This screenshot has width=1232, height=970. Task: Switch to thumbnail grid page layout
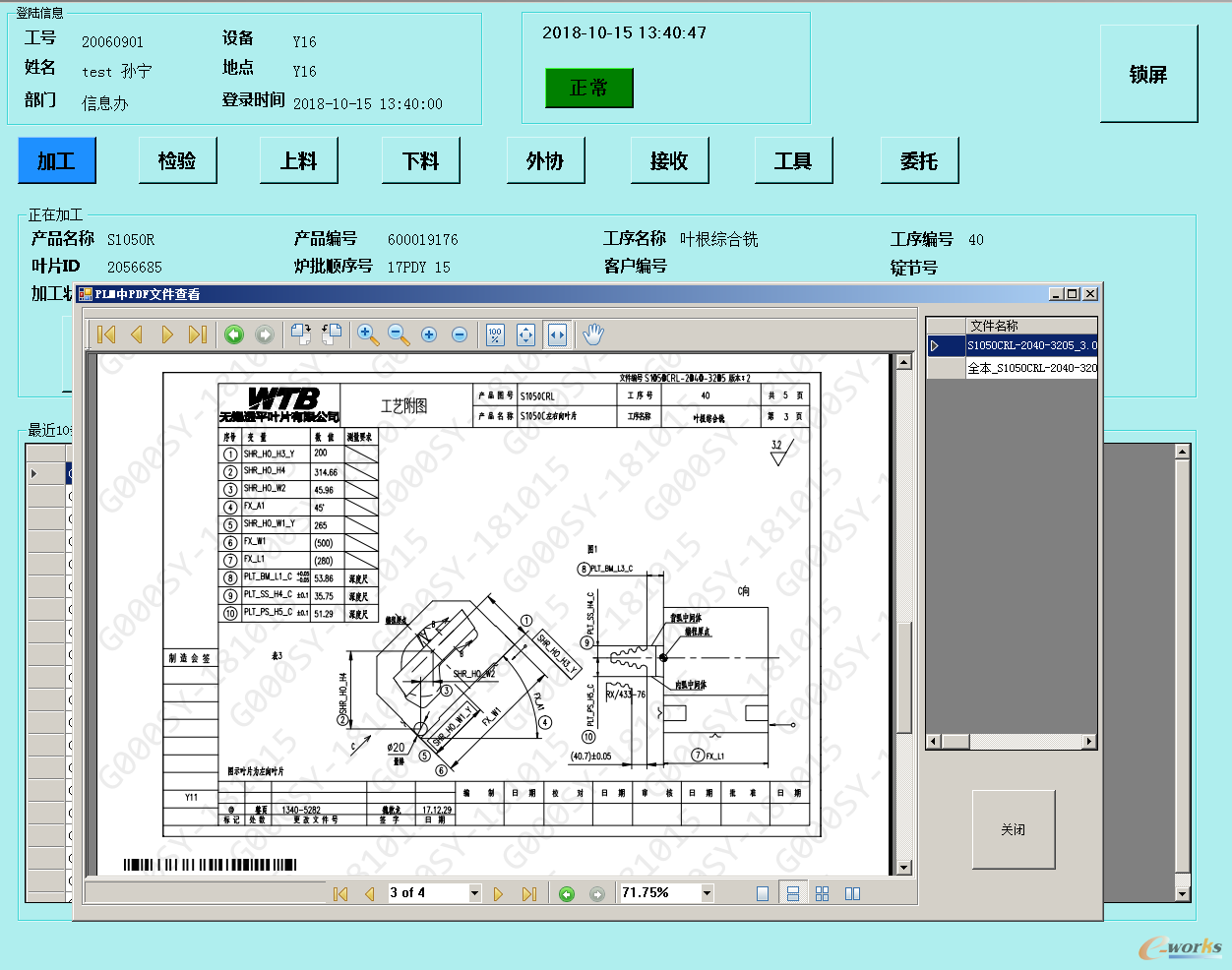[823, 893]
